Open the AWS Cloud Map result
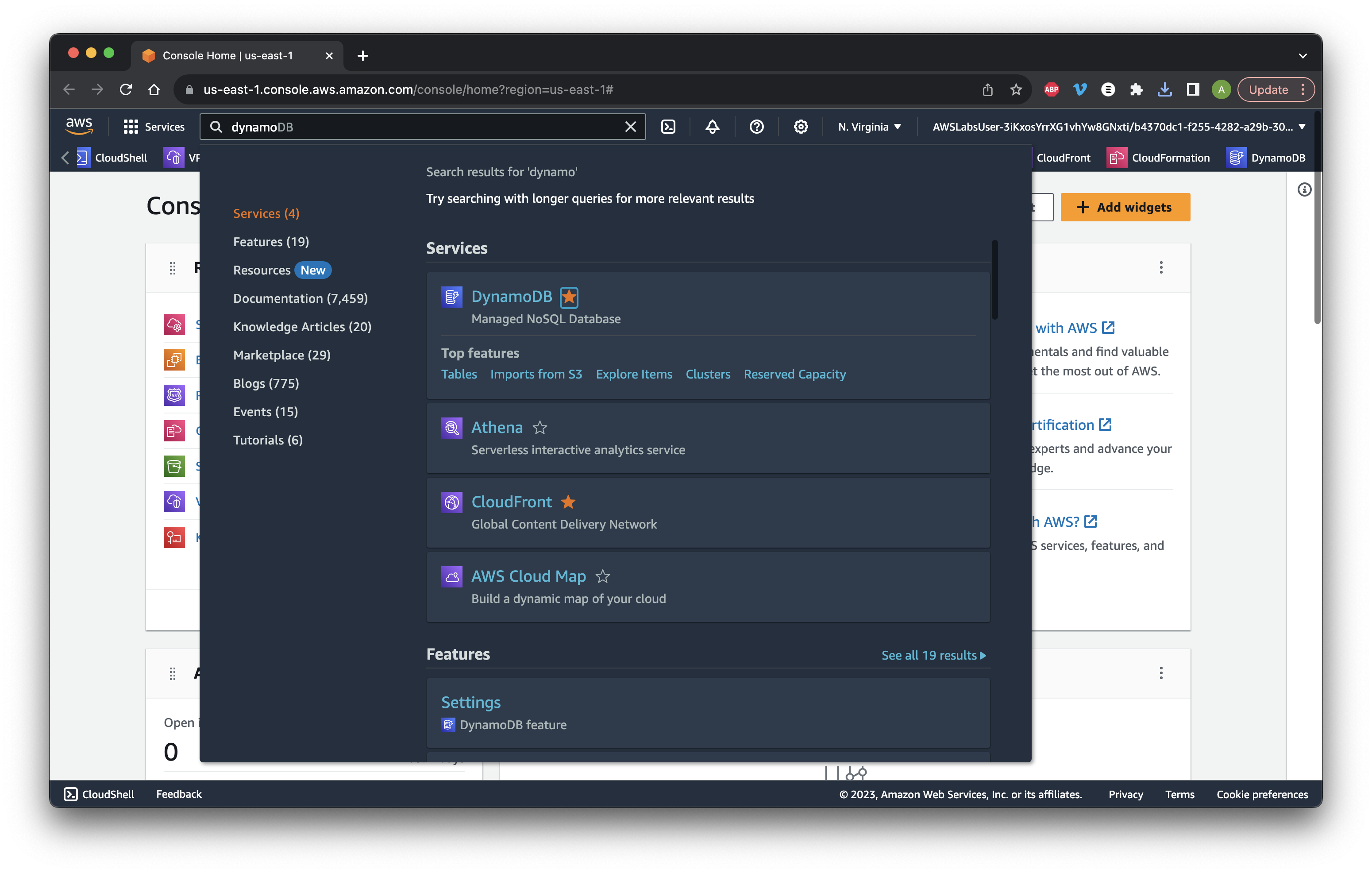The height and width of the screenshot is (873, 1372). pyautogui.click(x=528, y=576)
